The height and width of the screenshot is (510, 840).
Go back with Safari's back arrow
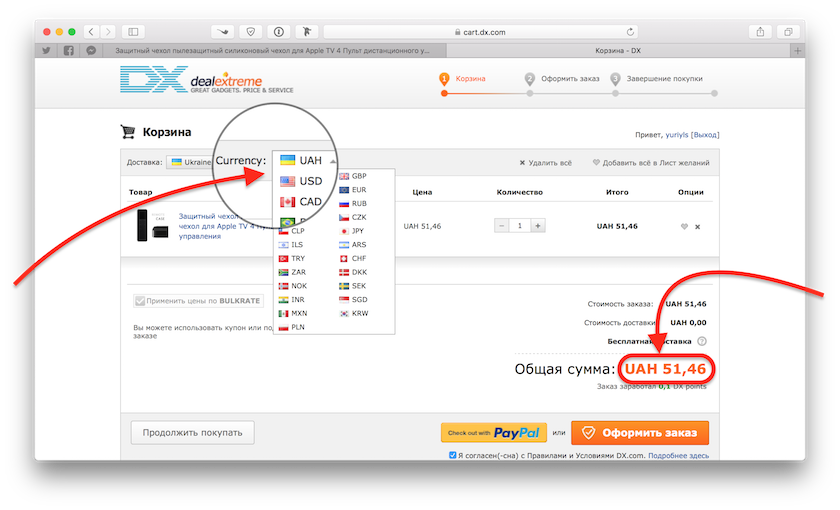91,32
